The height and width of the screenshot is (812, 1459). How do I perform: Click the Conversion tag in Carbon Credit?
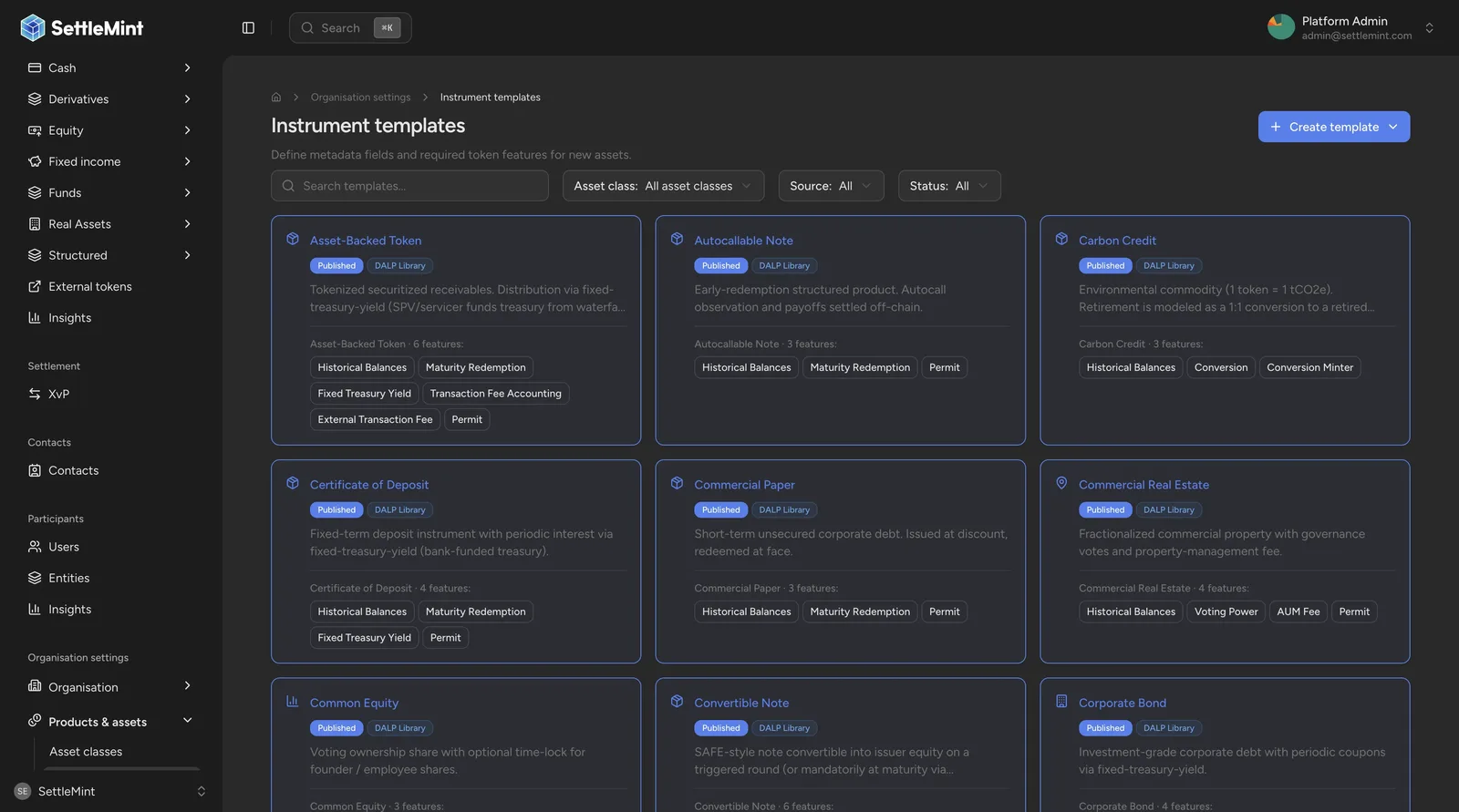pos(1220,367)
